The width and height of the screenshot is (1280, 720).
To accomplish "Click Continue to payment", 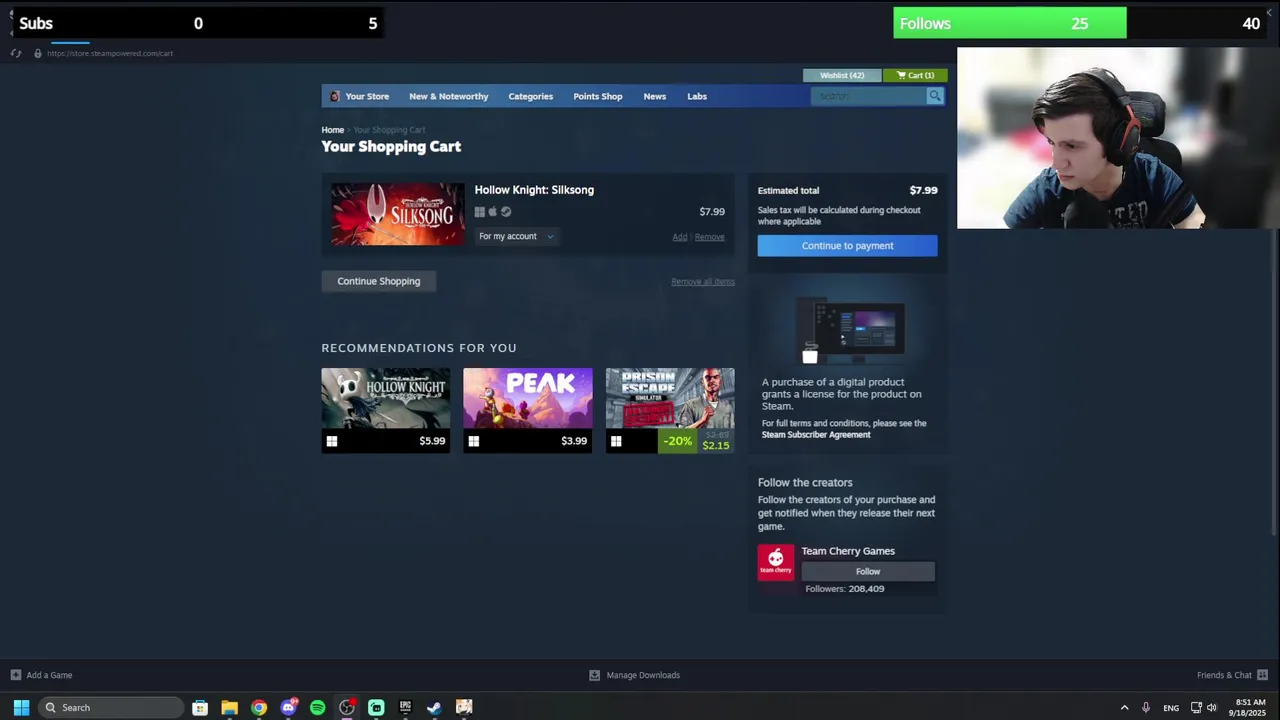I will coord(847,246).
